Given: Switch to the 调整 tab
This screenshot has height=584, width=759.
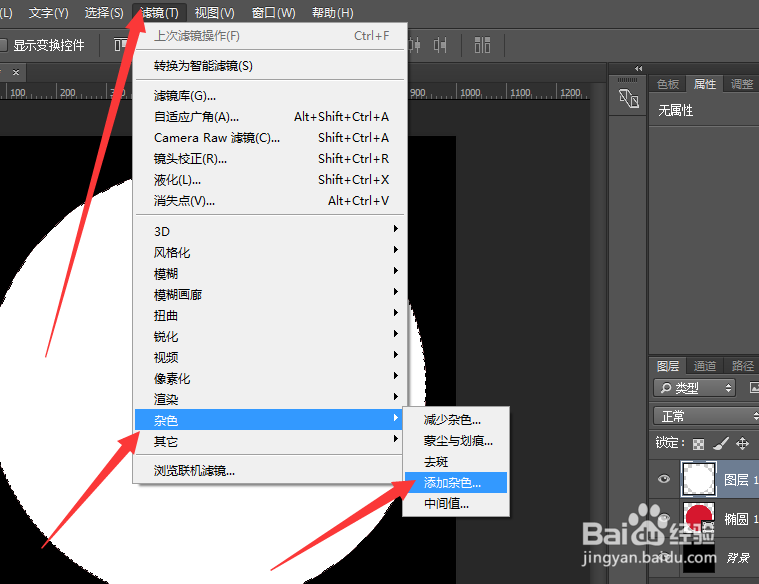Looking at the screenshot, I should [x=742, y=84].
